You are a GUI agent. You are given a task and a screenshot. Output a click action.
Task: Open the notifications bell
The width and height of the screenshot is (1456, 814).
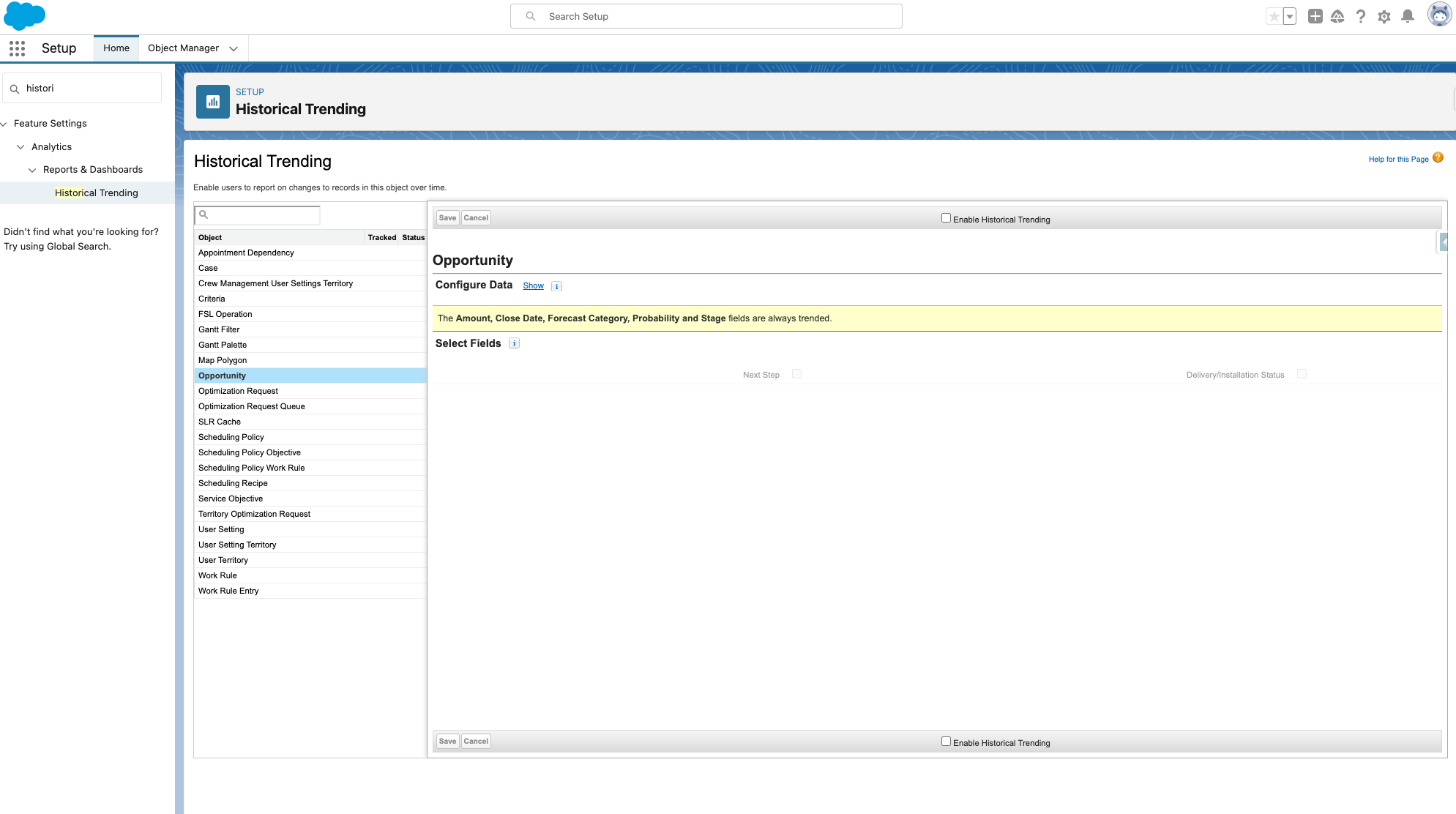coord(1408,15)
